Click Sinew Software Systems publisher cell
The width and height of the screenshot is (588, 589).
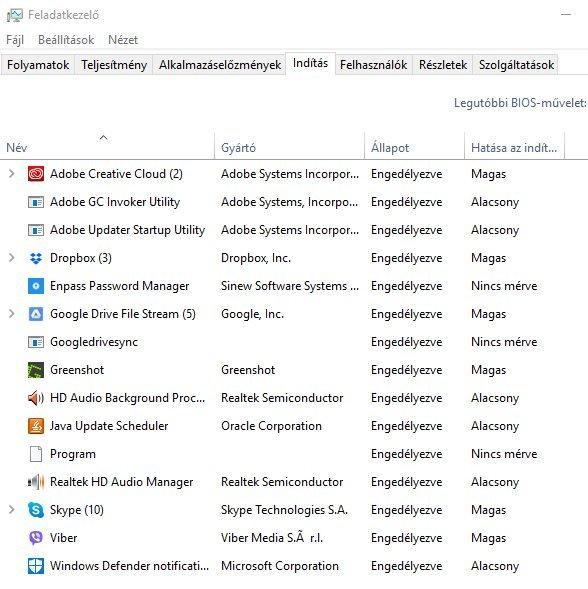pyautogui.click(x=290, y=286)
